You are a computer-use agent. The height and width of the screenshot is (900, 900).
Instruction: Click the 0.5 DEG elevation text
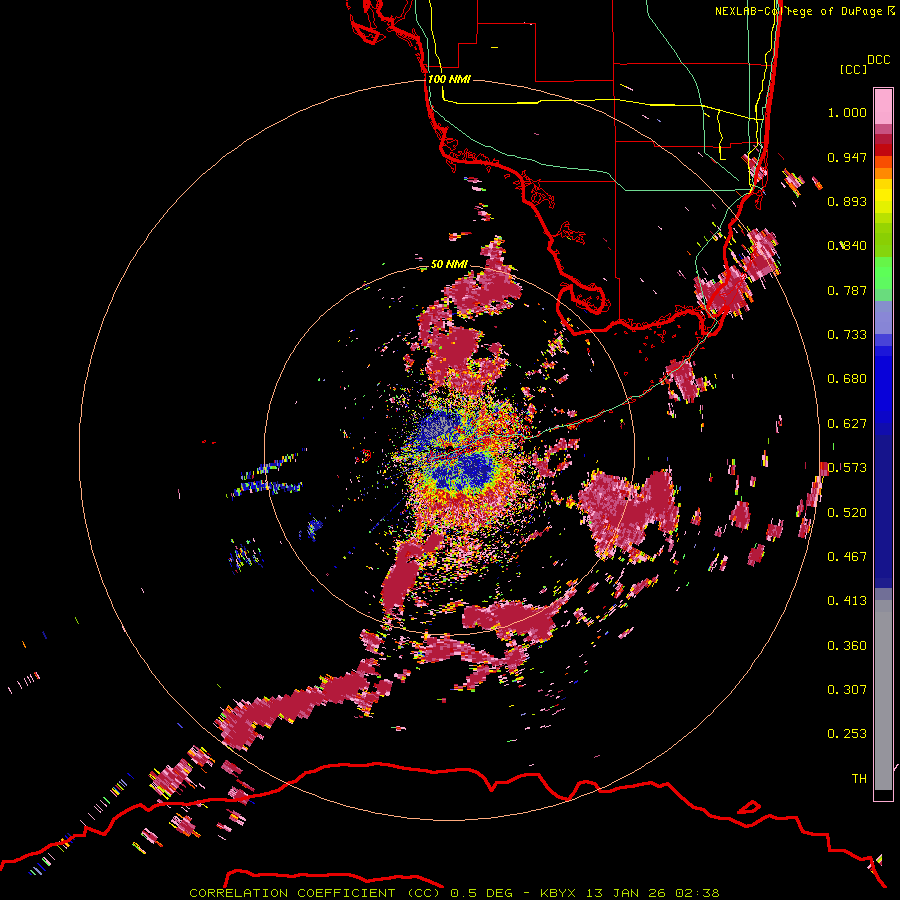point(480,893)
